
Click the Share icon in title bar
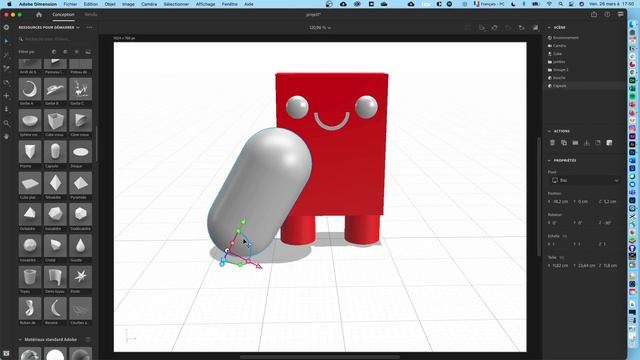[x=594, y=15]
